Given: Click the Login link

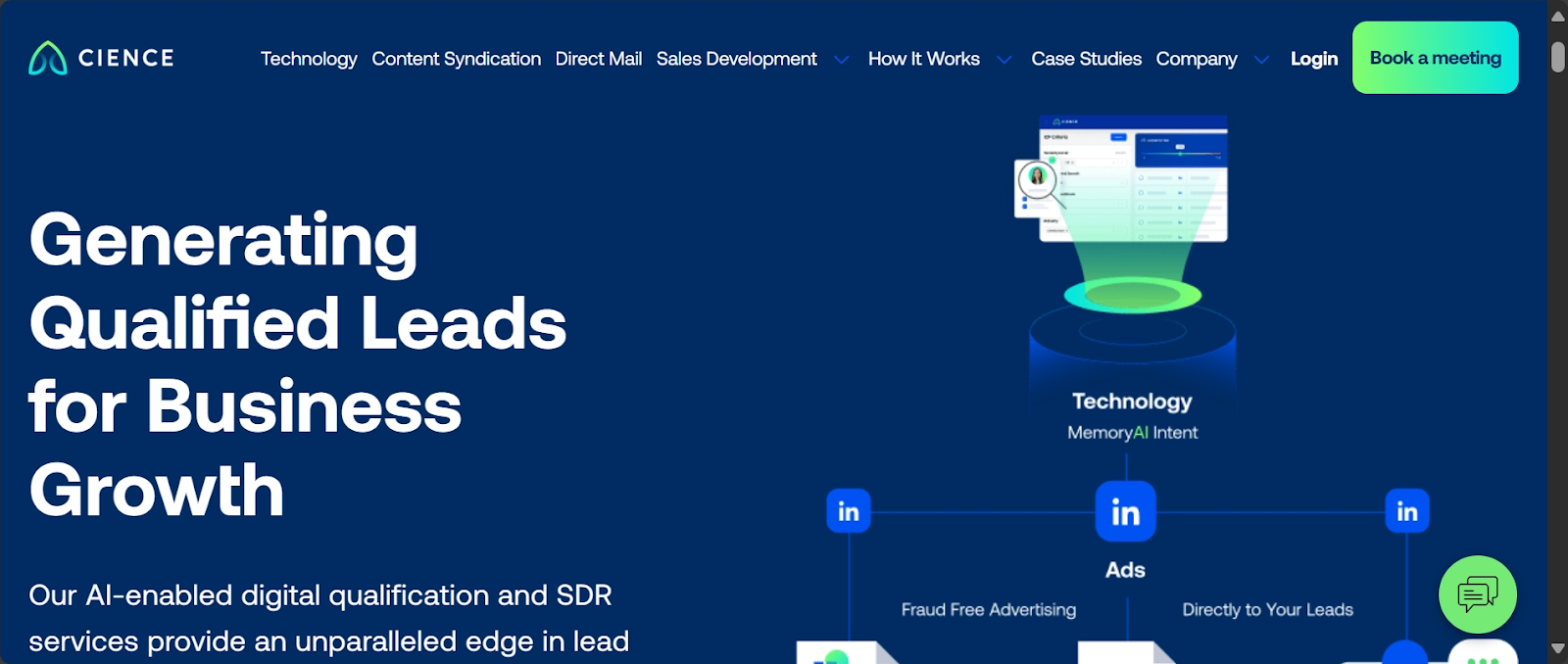Looking at the screenshot, I should pyautogui.click(x=1314, y=59).
